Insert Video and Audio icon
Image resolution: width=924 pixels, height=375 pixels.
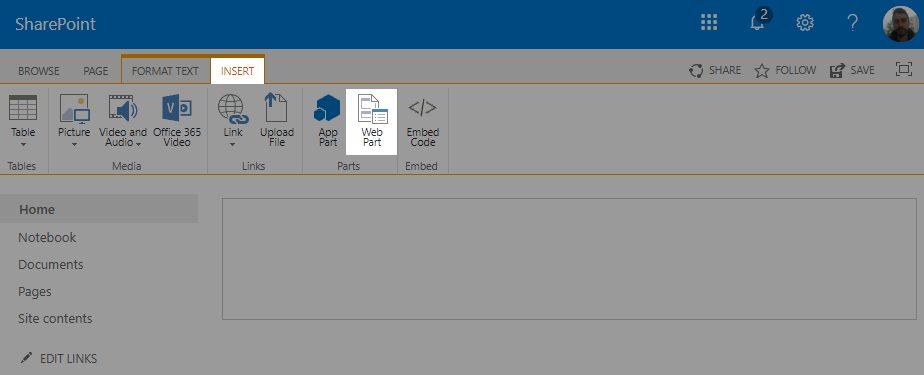coord(123,108)
